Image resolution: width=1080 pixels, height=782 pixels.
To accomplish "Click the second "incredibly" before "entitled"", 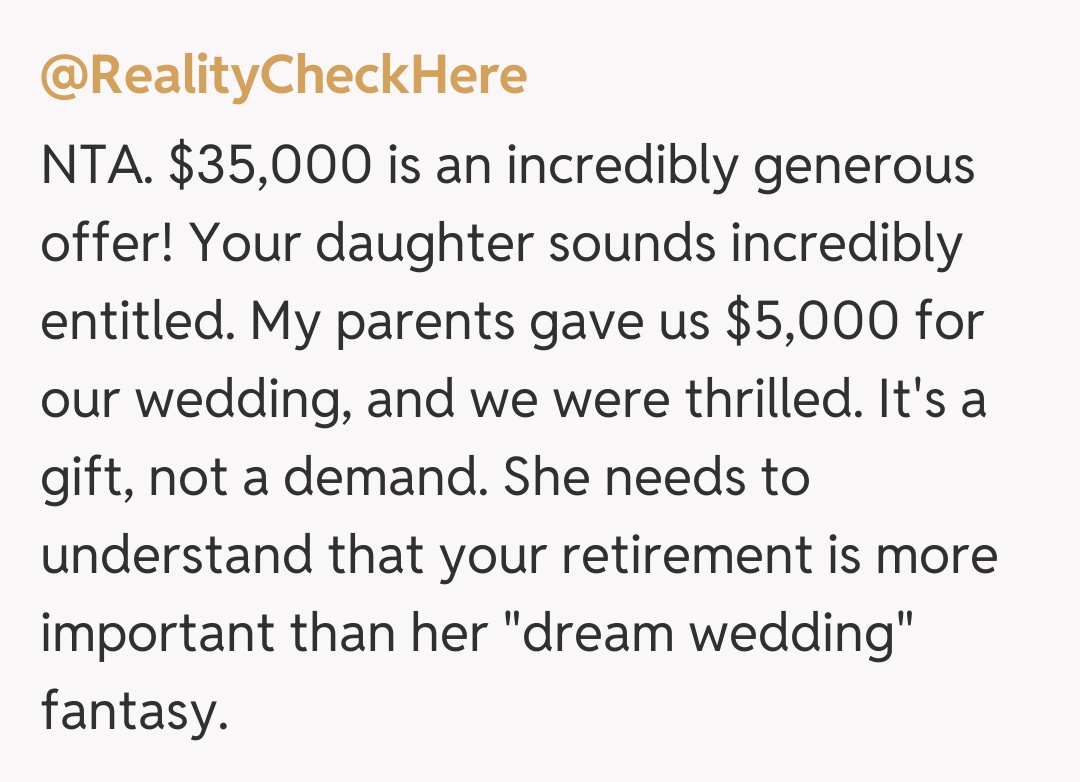I will click(x=846, y=244).
